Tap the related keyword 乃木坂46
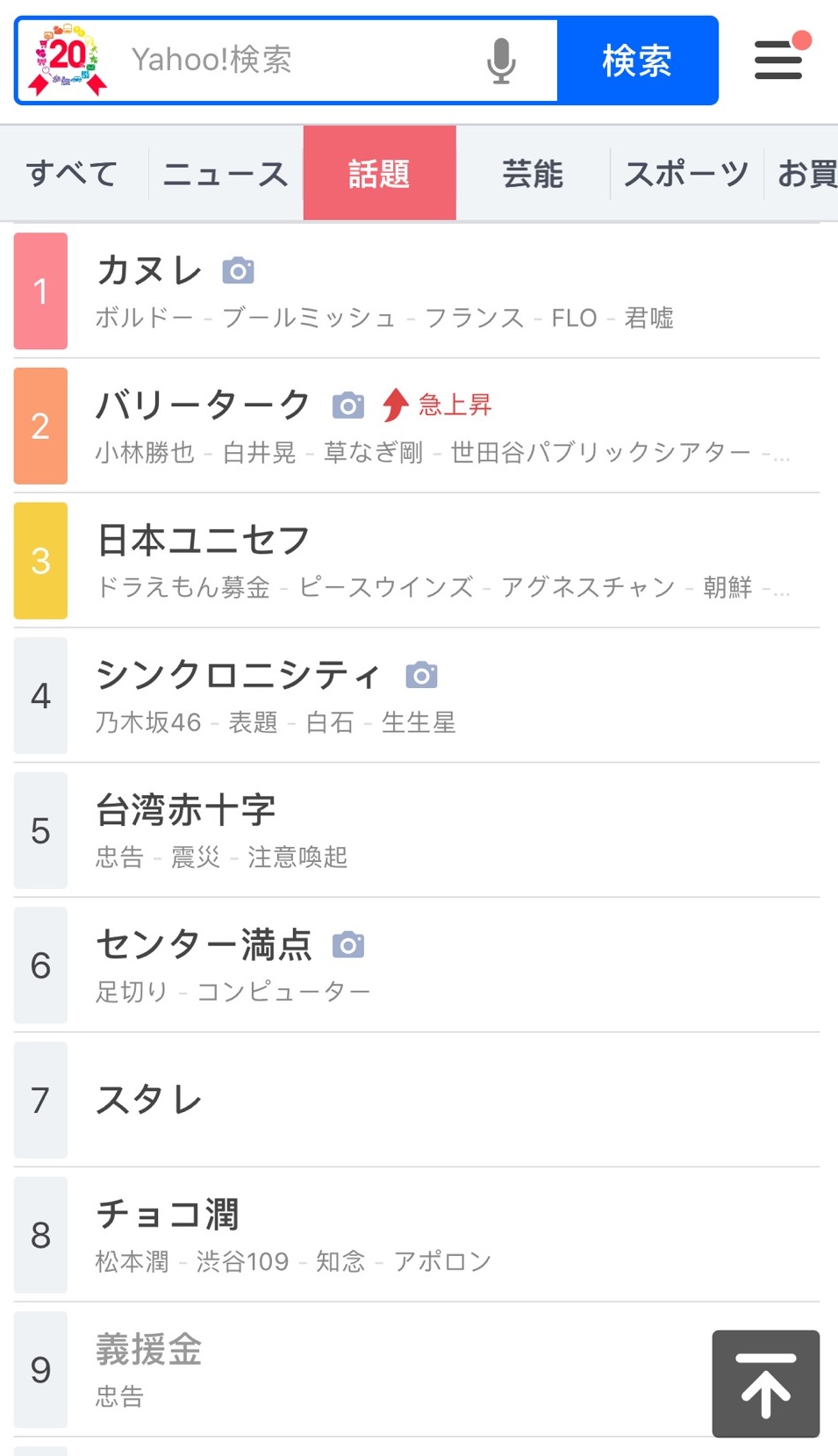Image resolution: width=838 pixels, height=1456 pixels. click(148, 722)
